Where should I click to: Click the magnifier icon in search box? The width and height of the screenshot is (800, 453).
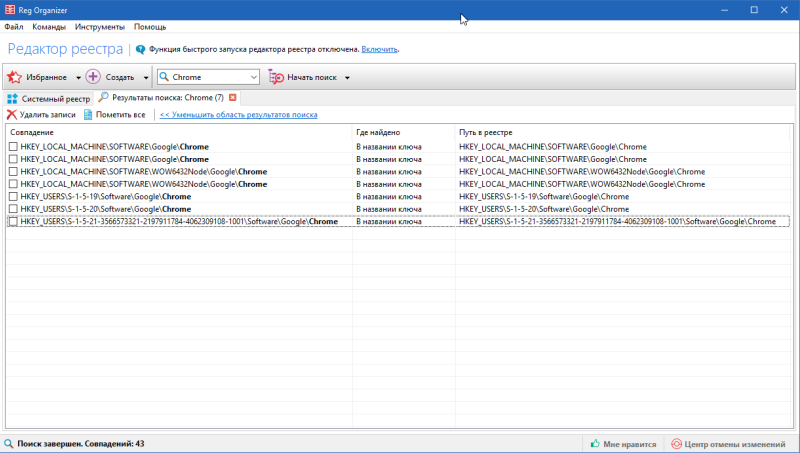(x=164, y=77)
